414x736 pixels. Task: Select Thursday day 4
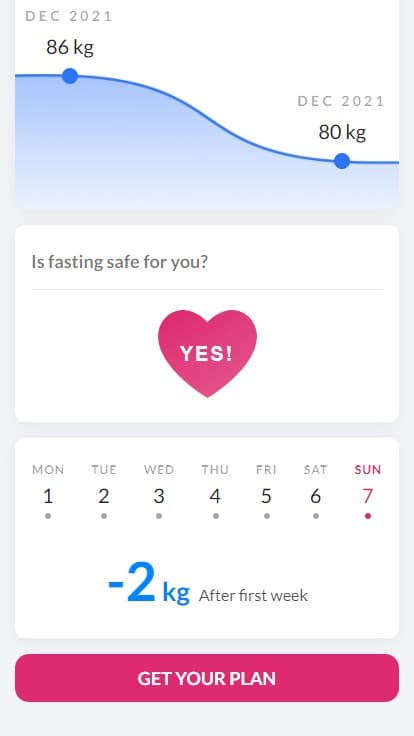click(215, 491)
